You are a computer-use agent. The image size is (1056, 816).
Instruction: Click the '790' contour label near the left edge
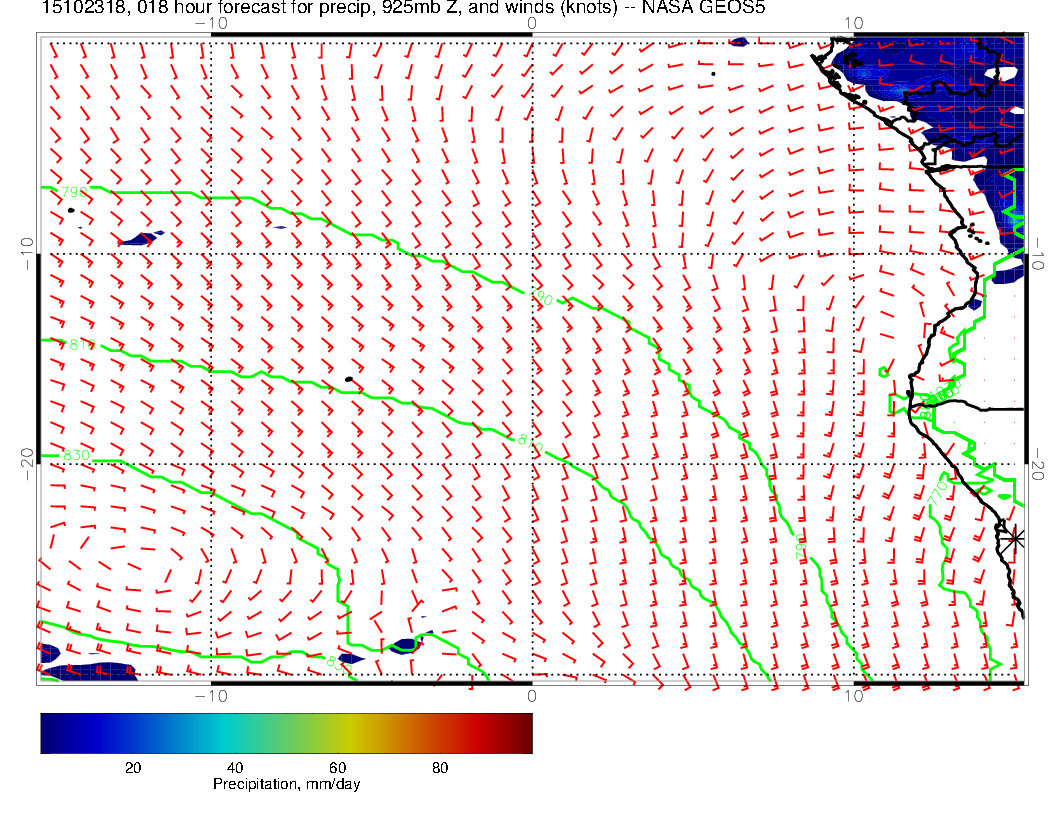pyautogui.click(x=74, y=193)
